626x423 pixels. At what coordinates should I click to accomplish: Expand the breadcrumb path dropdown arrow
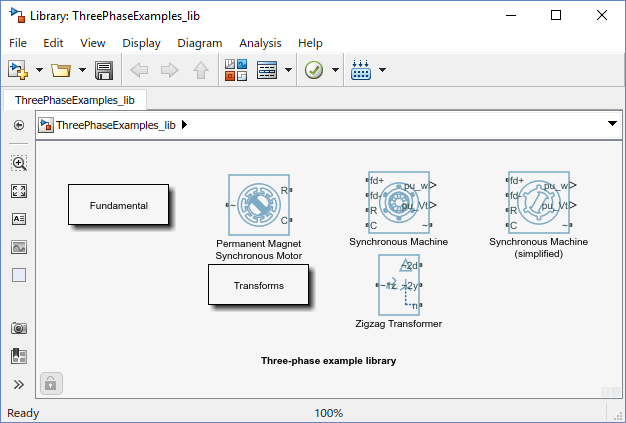pyautogui.click(x=612, y=124)
